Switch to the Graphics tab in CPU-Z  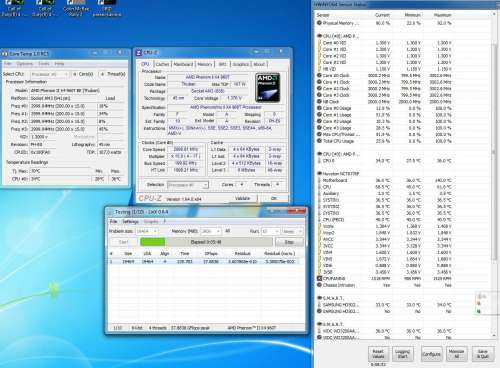pos(241,64)
